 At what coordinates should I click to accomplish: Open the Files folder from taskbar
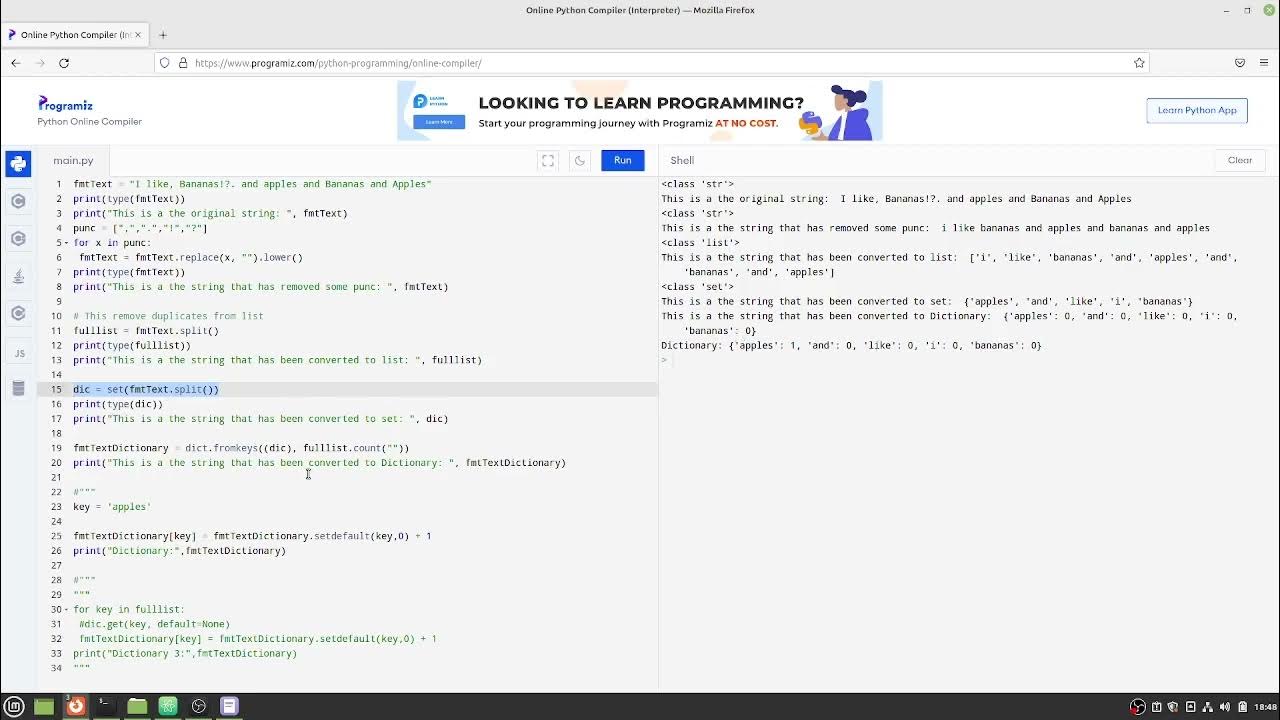coord(137,706)
